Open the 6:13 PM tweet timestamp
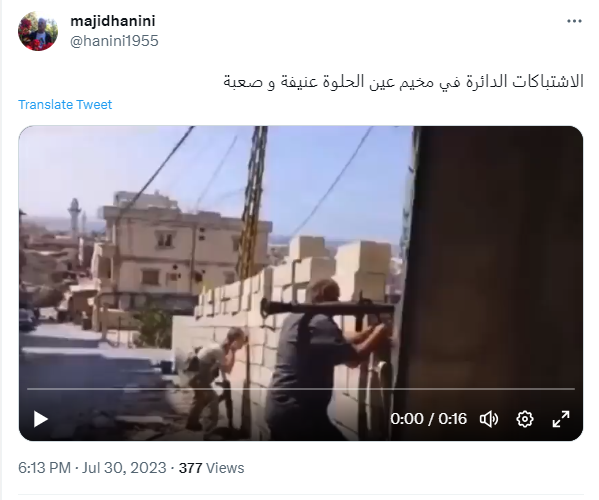599x500 pixels. pos(44,468)
